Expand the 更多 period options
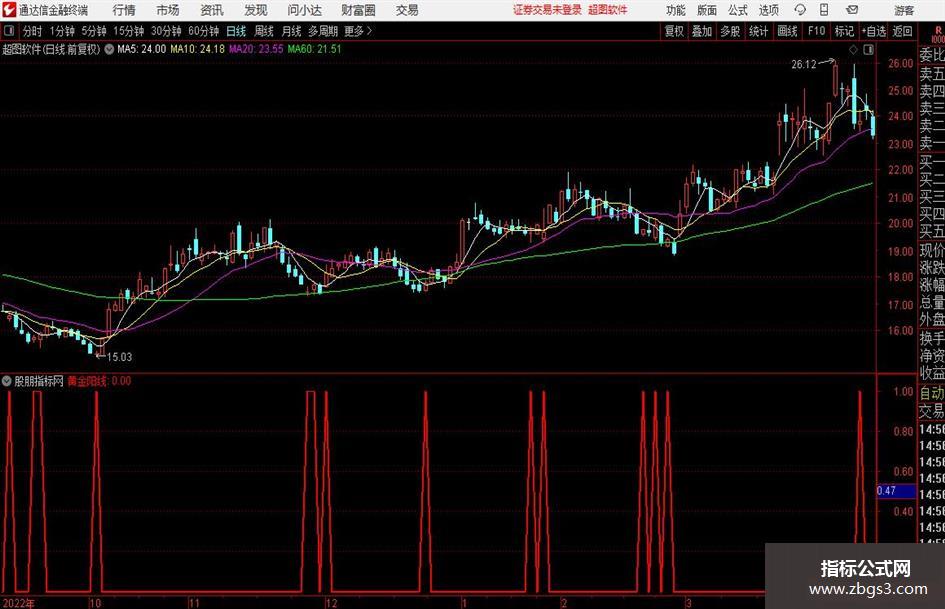 (x=358, y=31)
